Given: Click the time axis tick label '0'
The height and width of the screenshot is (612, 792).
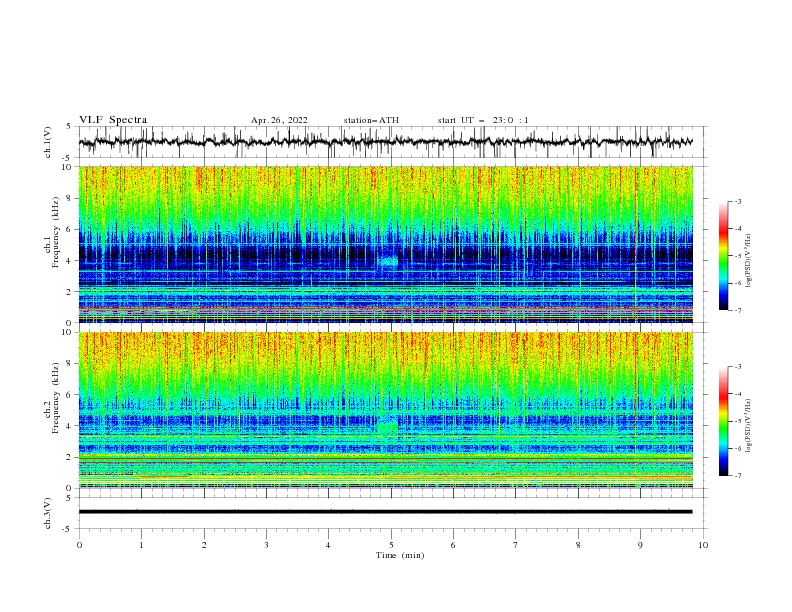Looking at the screenshot, I should (79, 545).
